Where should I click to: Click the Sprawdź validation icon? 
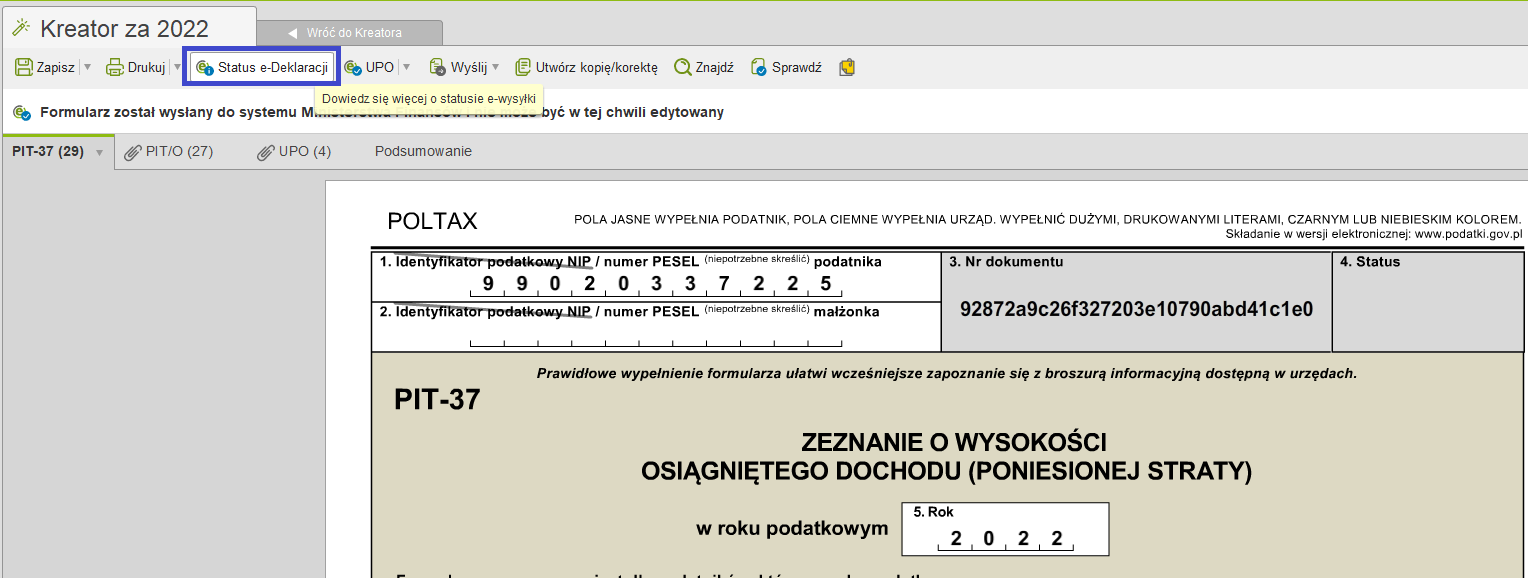(759, 68)
